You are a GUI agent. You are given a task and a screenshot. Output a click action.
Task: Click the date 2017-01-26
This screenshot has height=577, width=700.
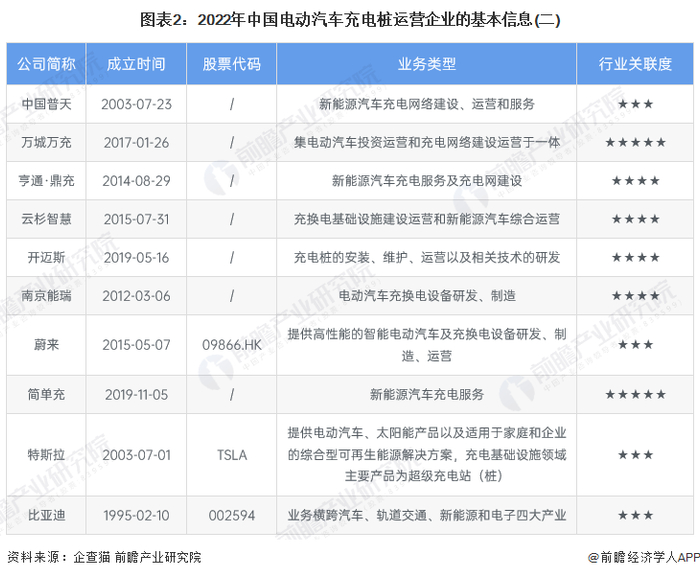coord(136,142)
